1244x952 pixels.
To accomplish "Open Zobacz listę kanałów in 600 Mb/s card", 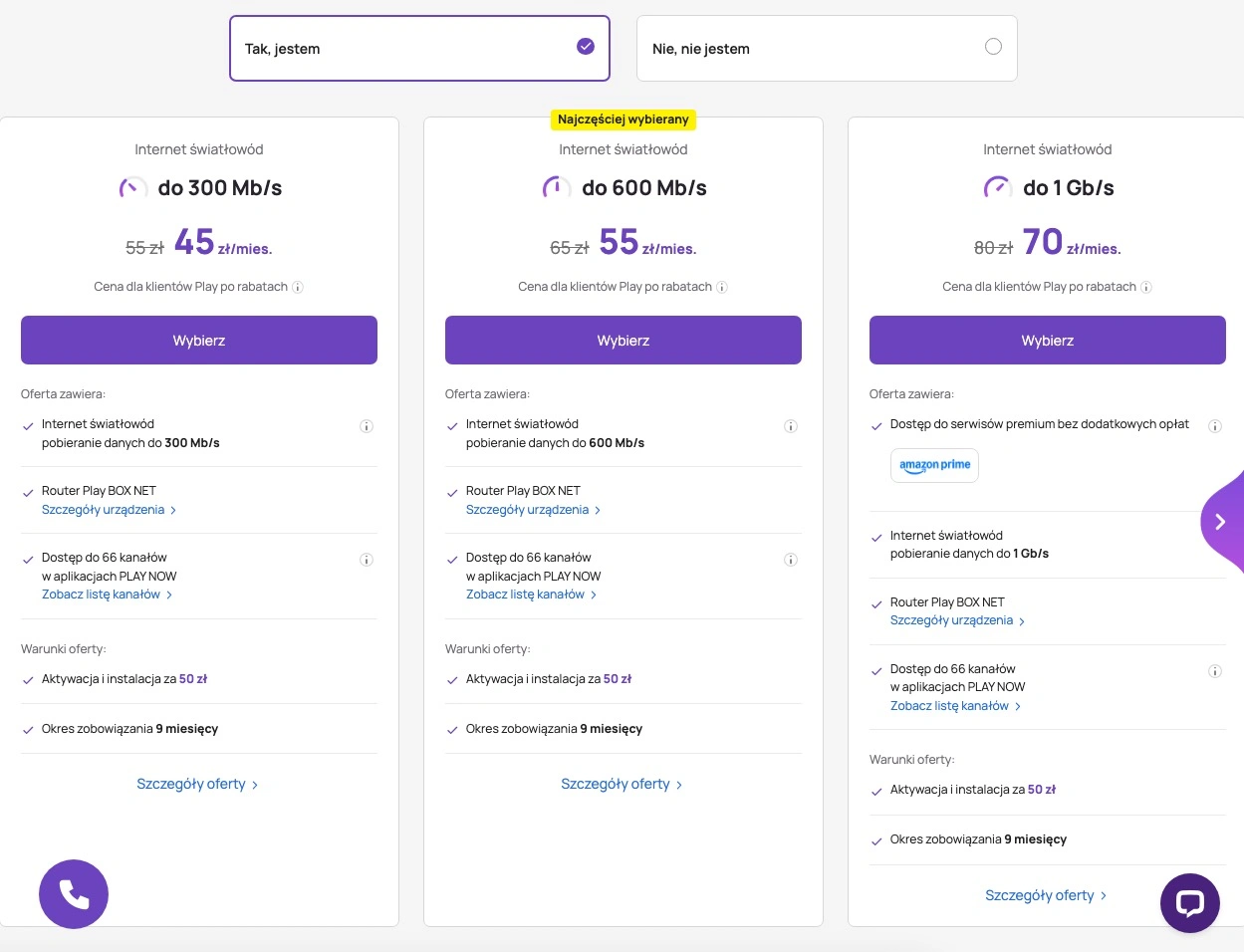I will 532,595.
